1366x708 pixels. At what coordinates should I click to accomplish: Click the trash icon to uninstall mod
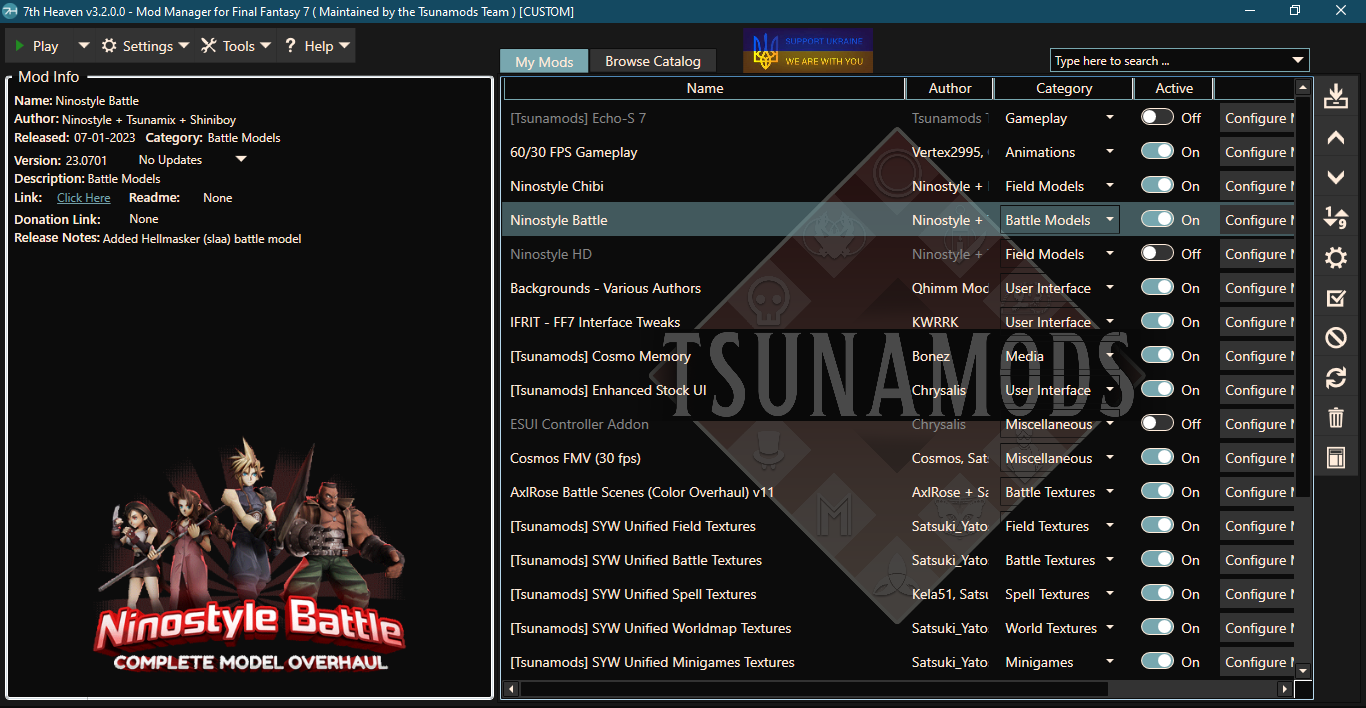1335,418
